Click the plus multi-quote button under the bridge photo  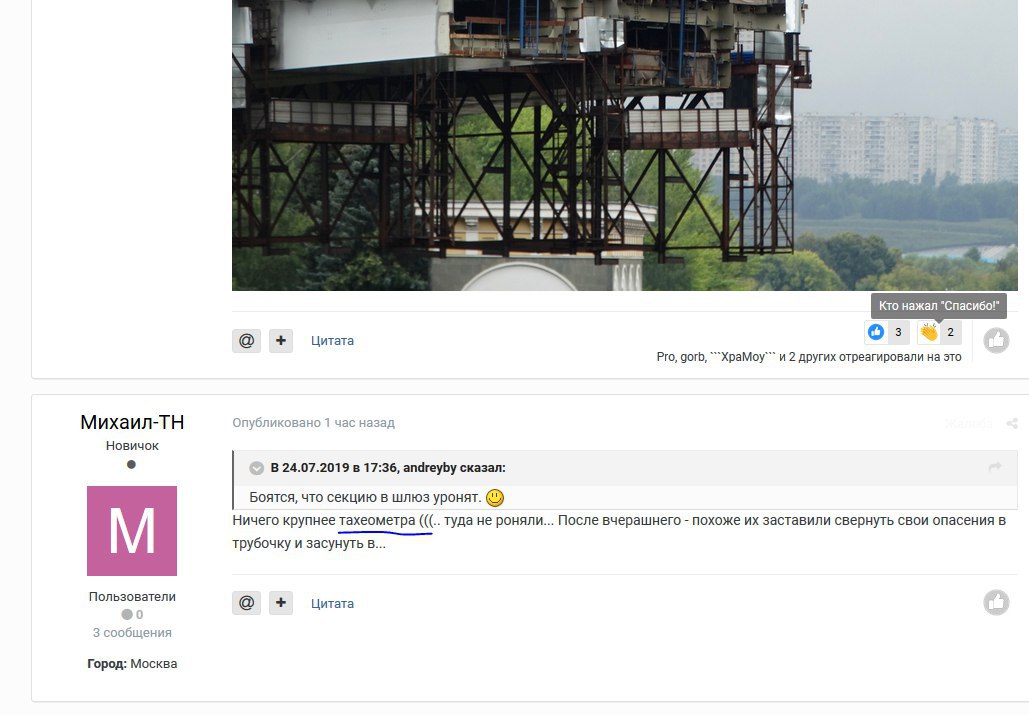[x=281, y=340]
